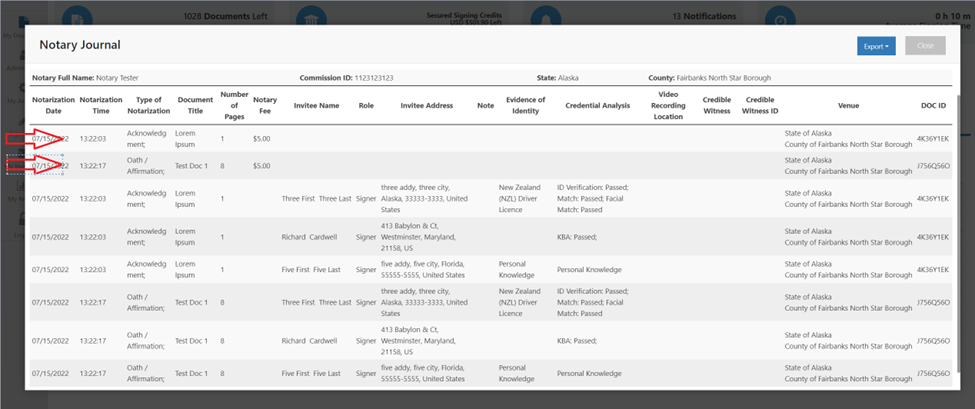The image size is (975, 409).
Task: Open the Notifications bell icon
Action: (x=542, y=19)
